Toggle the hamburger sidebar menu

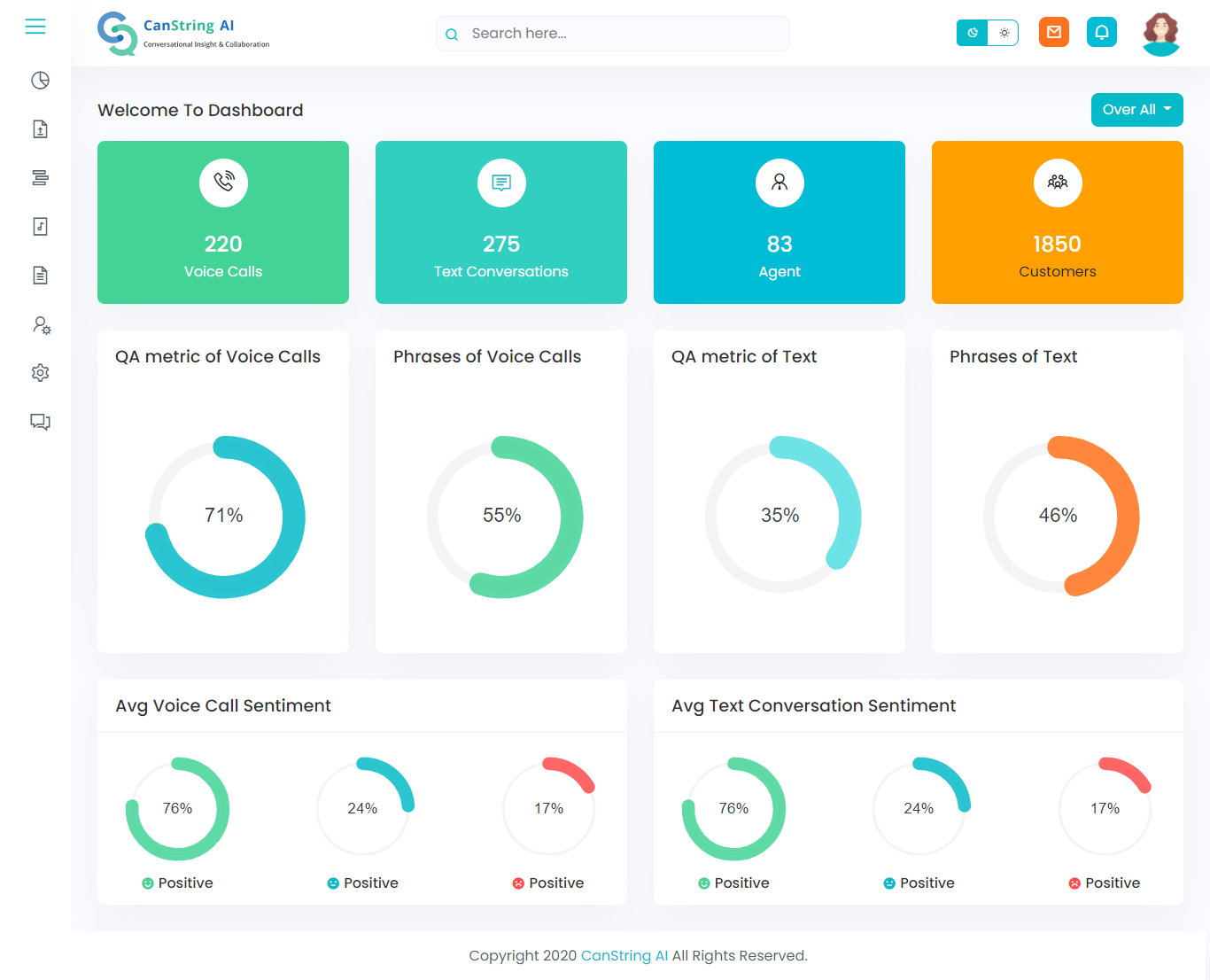pyautogui.click(x=35, y=27)
